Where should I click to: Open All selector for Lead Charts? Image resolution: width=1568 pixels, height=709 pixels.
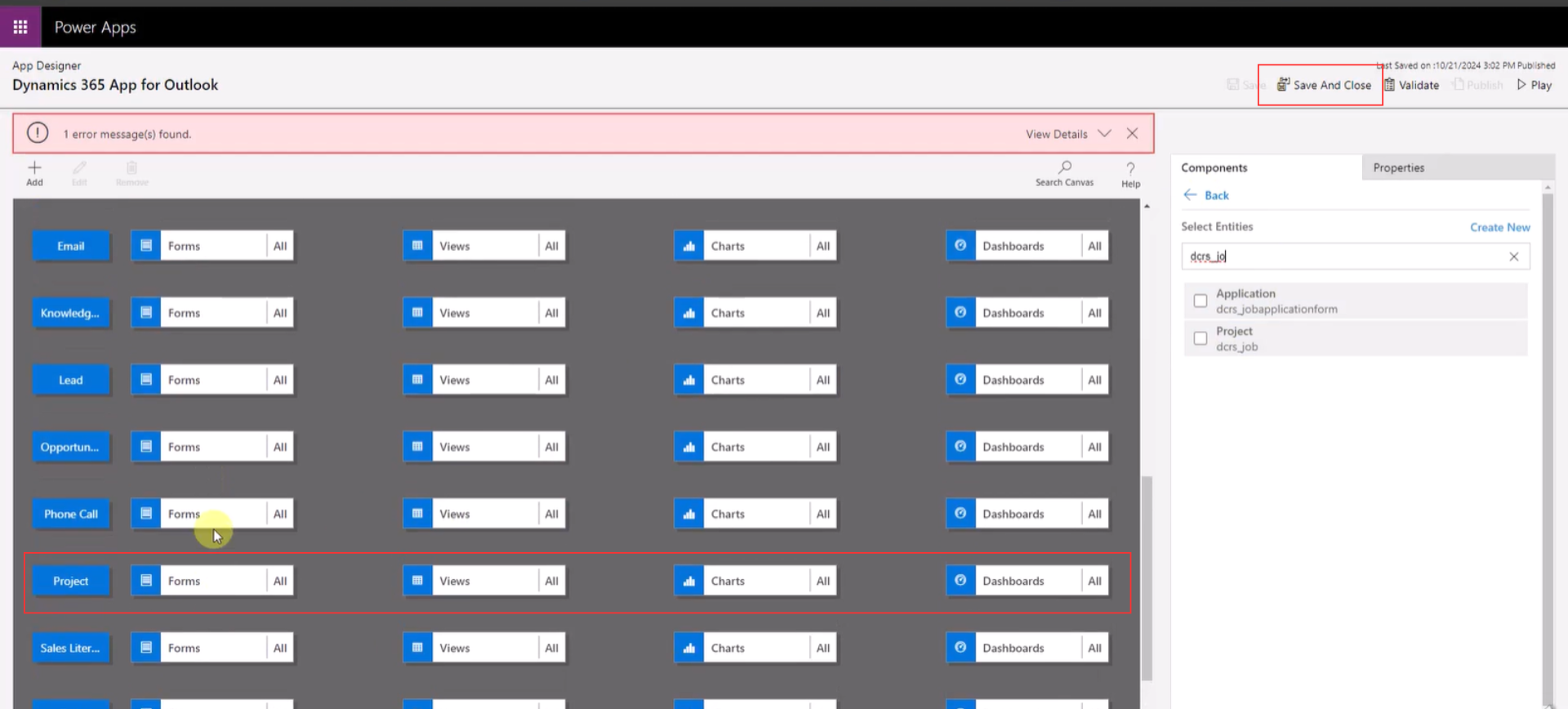[x=823, y=380]
